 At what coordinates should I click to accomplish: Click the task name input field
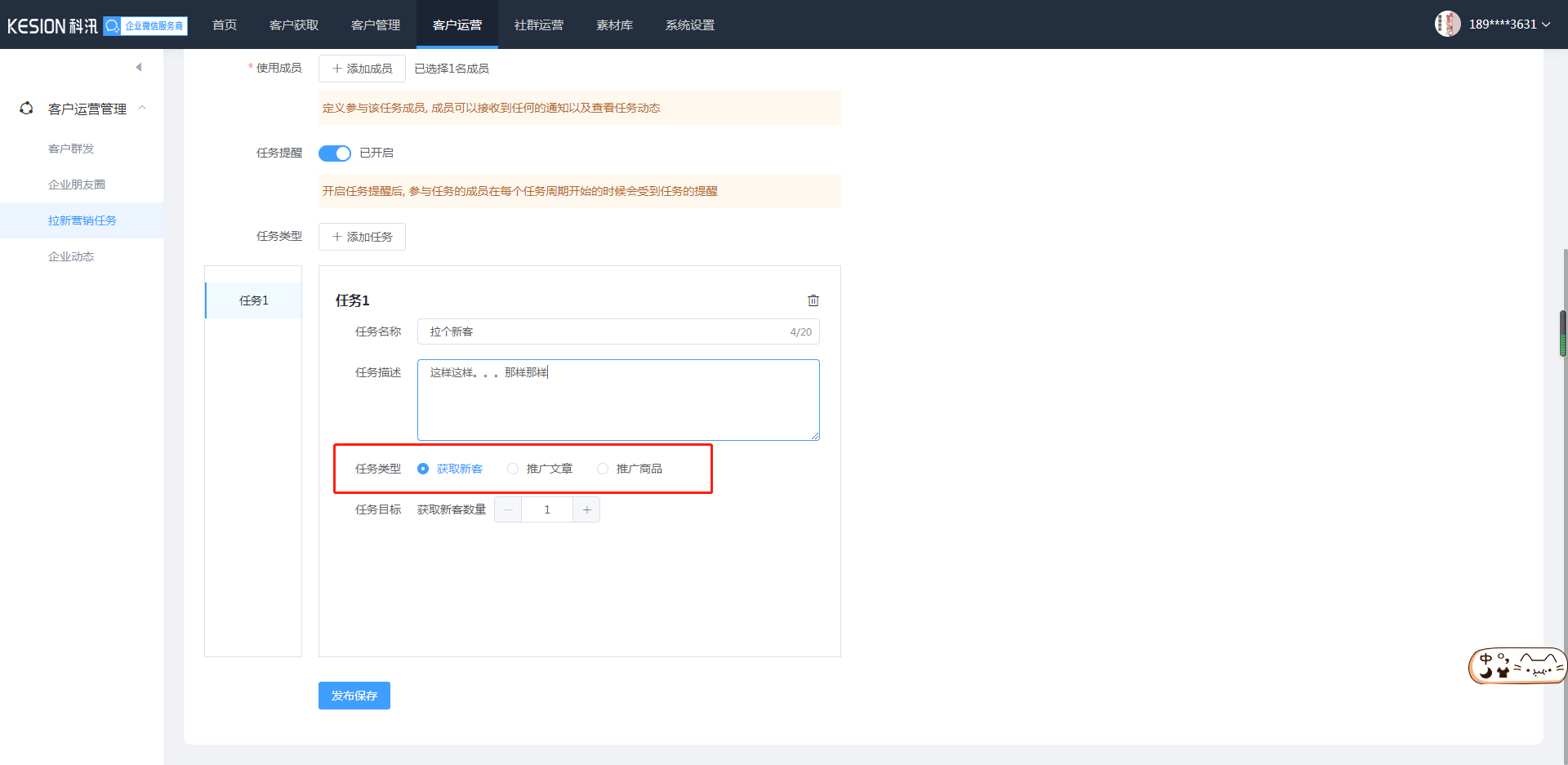[x=618, y=331]
